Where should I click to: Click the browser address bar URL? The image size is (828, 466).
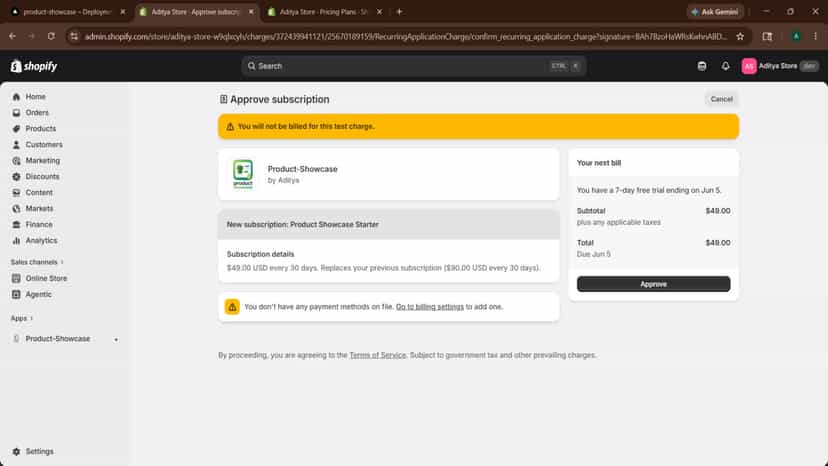405,36
